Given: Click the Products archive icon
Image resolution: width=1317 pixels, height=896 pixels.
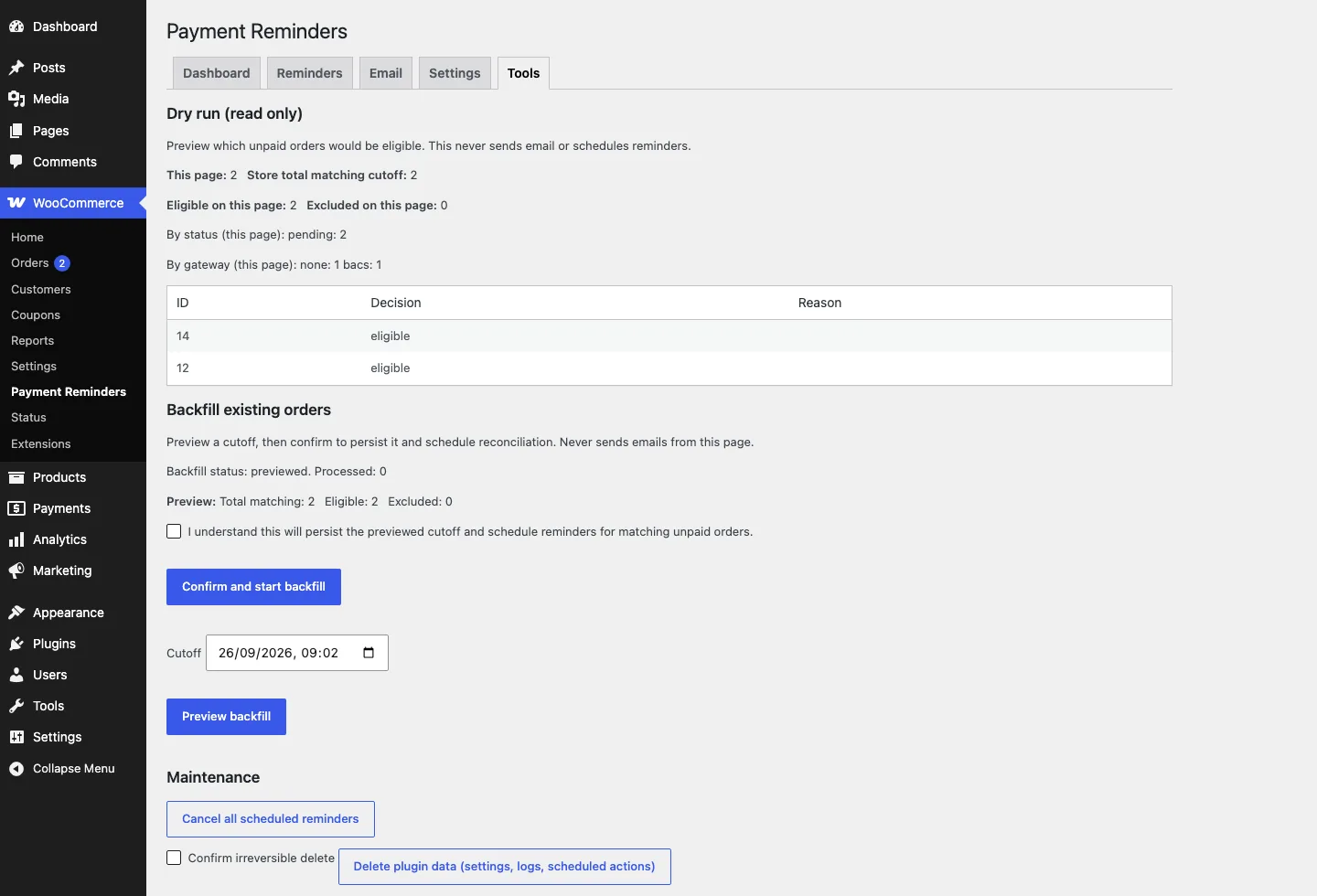Looking at the screenshot, I should [x=16, y=477].
